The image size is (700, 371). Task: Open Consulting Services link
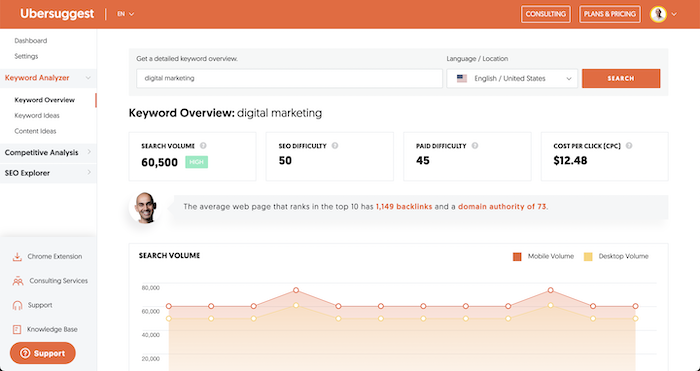58,281
